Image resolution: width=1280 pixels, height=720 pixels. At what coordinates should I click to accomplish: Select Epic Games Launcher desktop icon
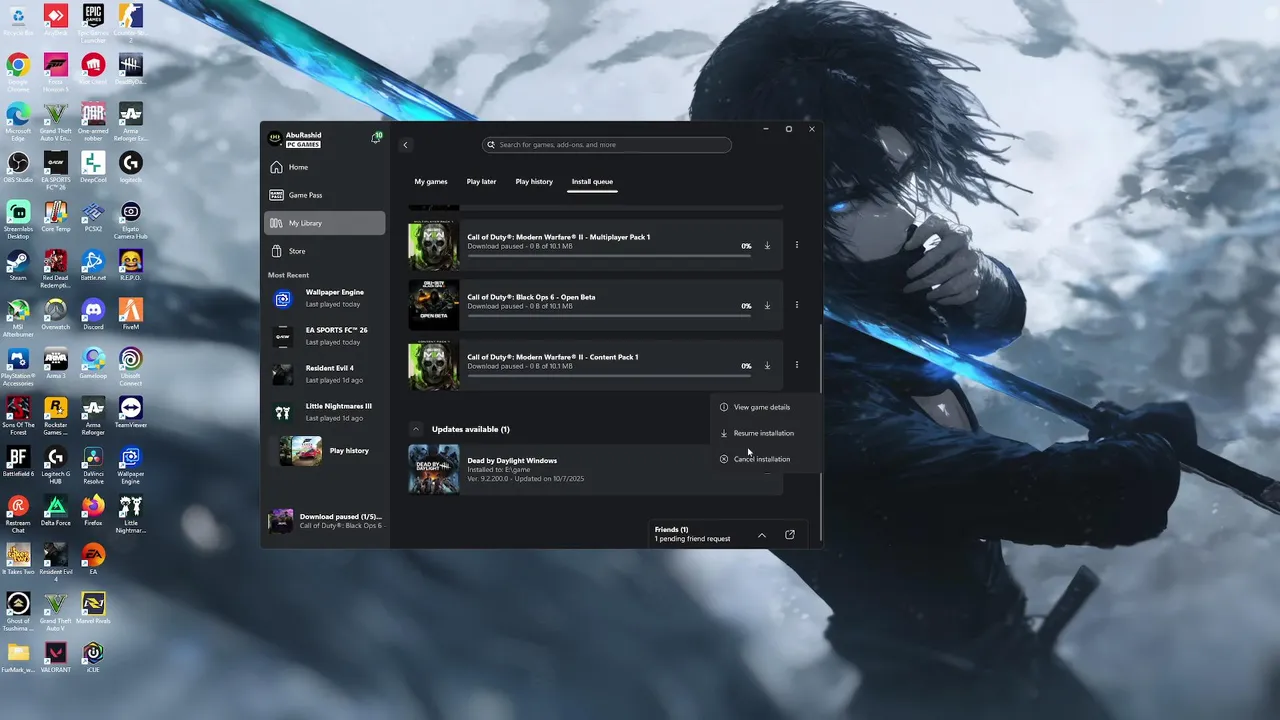pyautogui.click(x=93, y=22)
